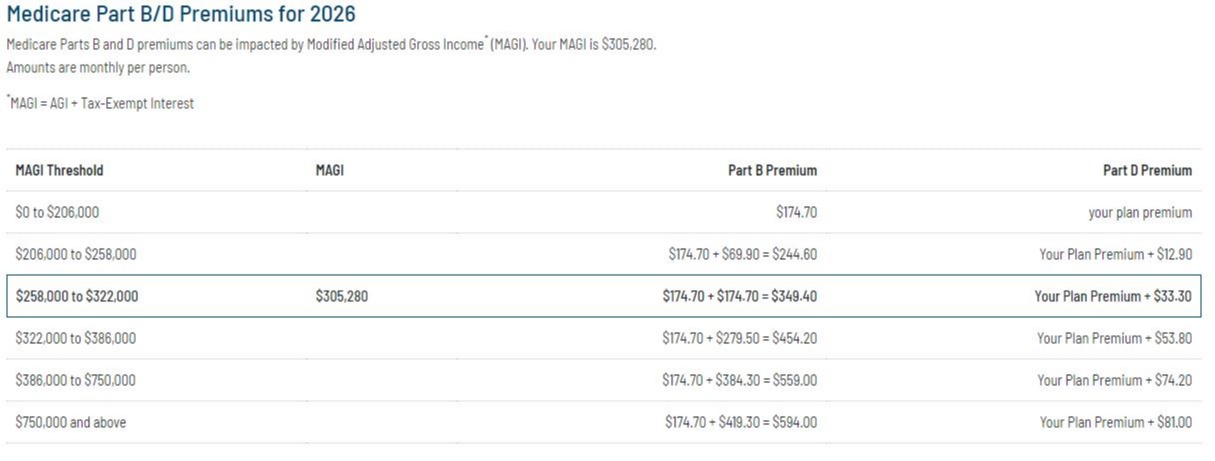Select the $322,000 to $386,000 threshold cell

pos(76,338)
